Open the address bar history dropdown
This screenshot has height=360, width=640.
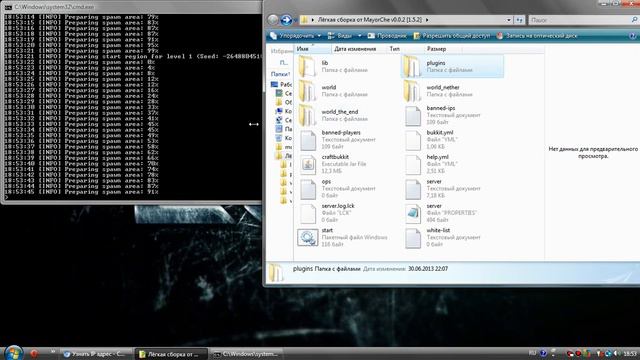coord(509,20)
